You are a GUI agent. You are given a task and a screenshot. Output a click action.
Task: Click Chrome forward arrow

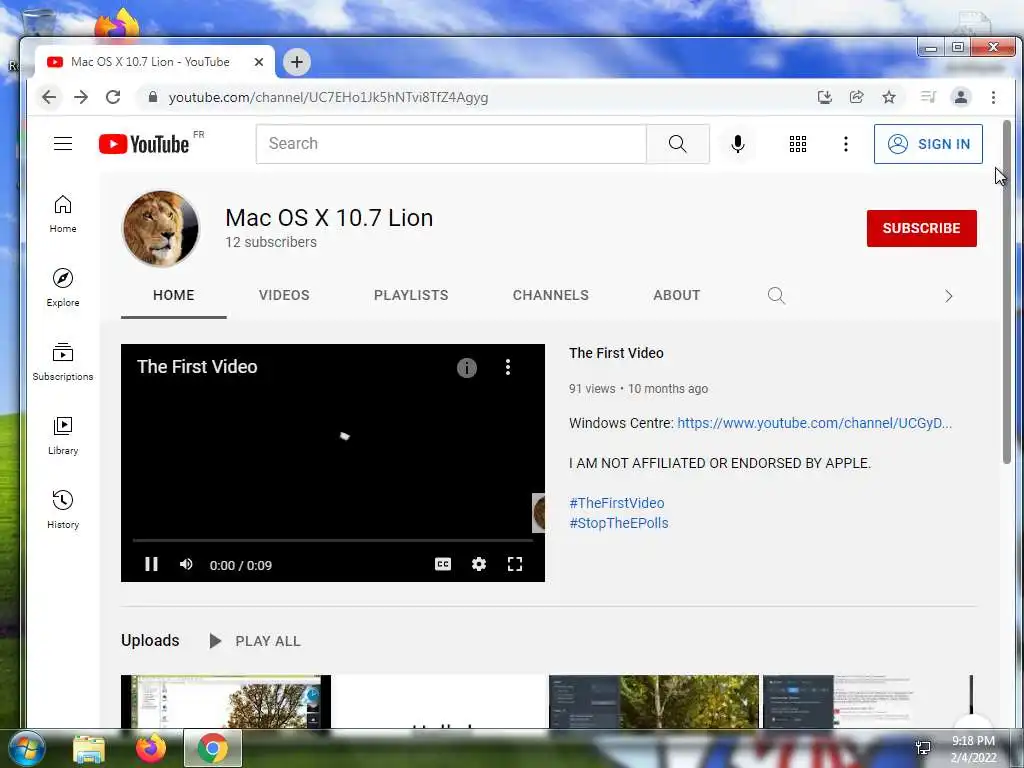(x=81, y=97)
